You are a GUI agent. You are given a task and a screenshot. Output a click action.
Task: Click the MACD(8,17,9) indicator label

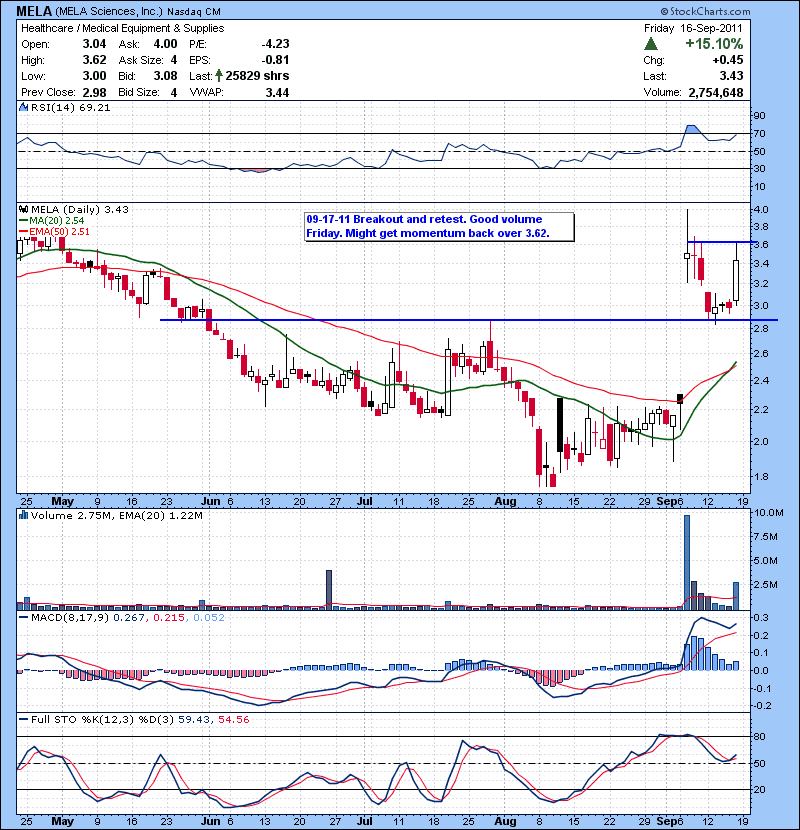coord(70,617)
